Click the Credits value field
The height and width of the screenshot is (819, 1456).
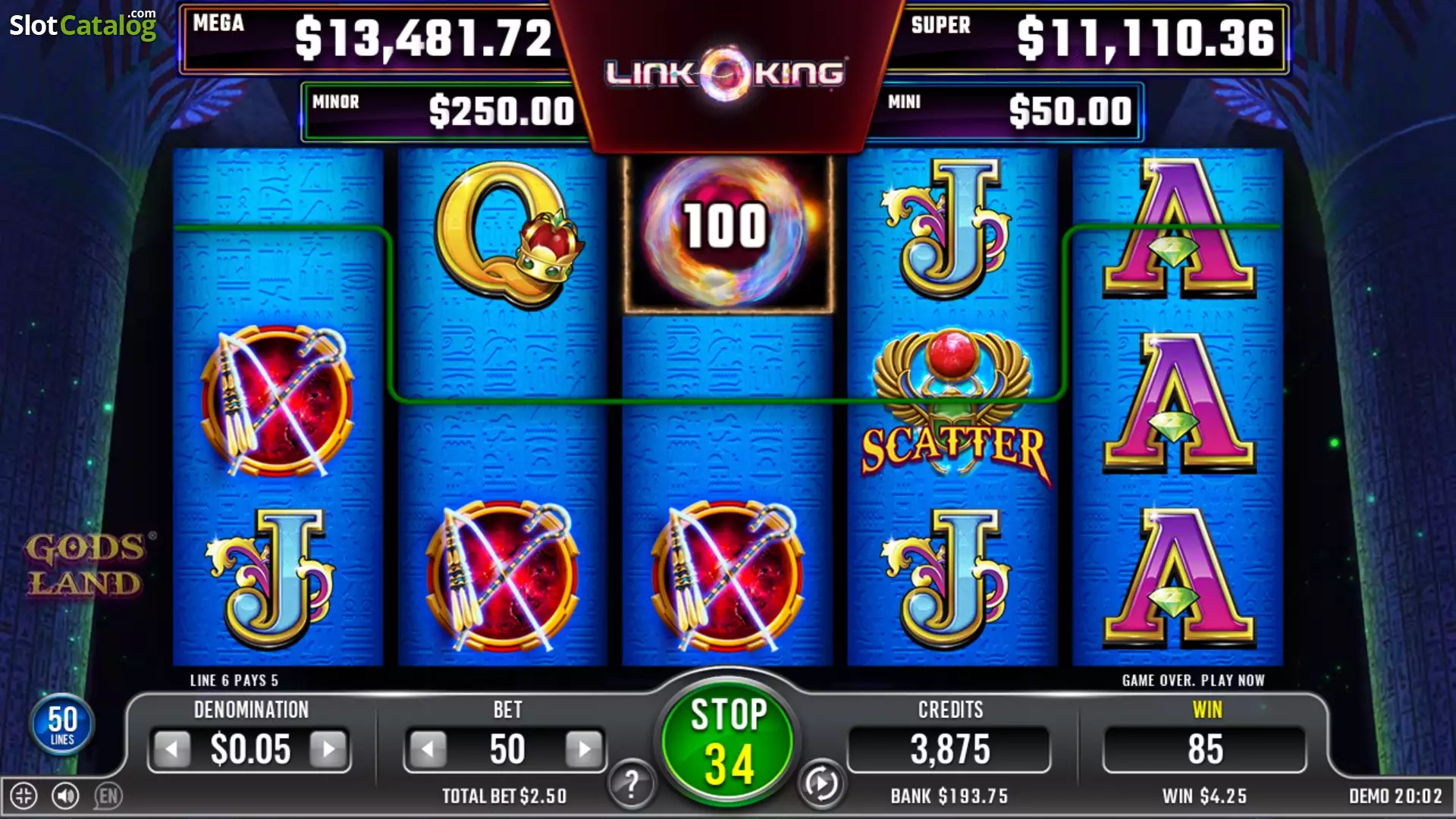[x=949, y=750]
